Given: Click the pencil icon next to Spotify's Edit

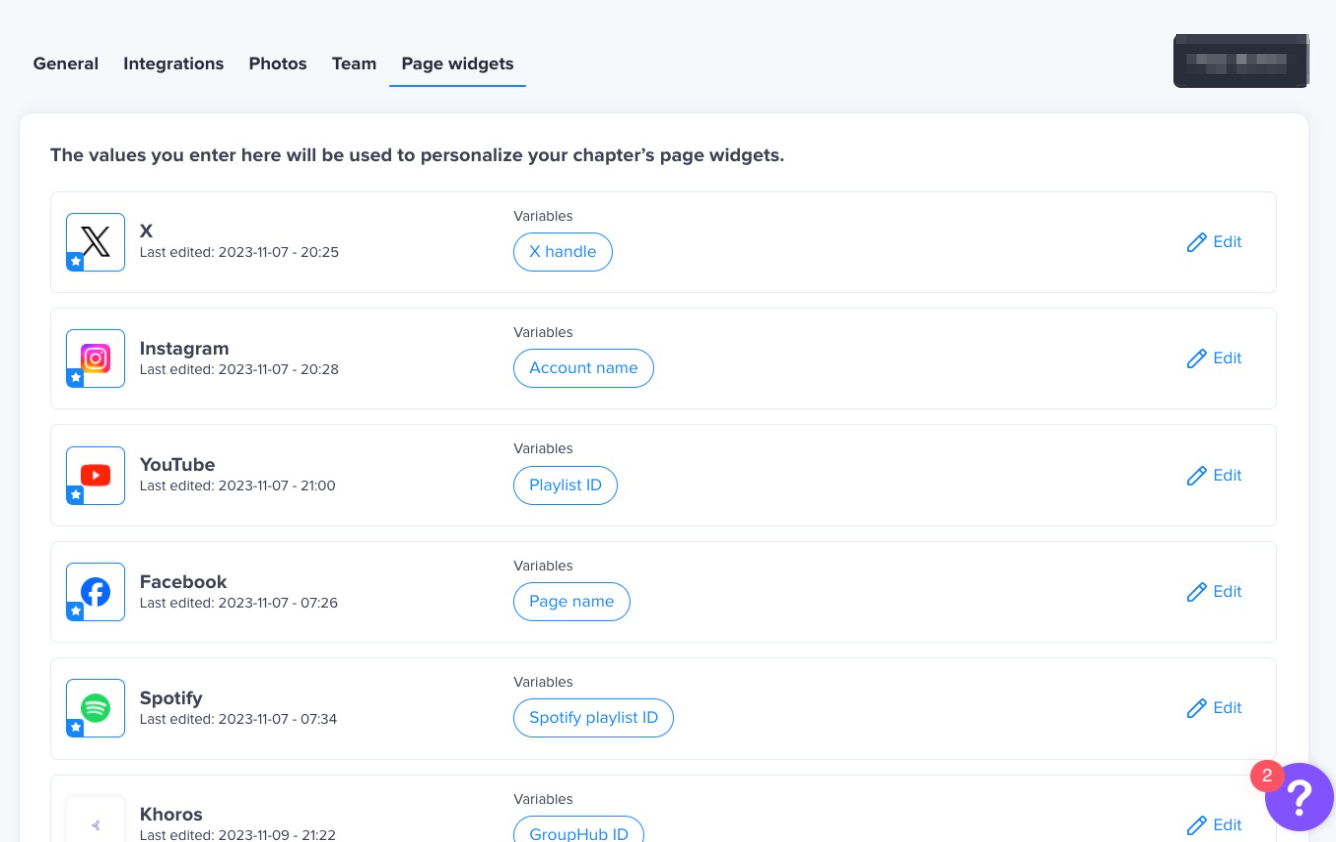Looking at the screenshot, I should click(x=1196, y=708).
